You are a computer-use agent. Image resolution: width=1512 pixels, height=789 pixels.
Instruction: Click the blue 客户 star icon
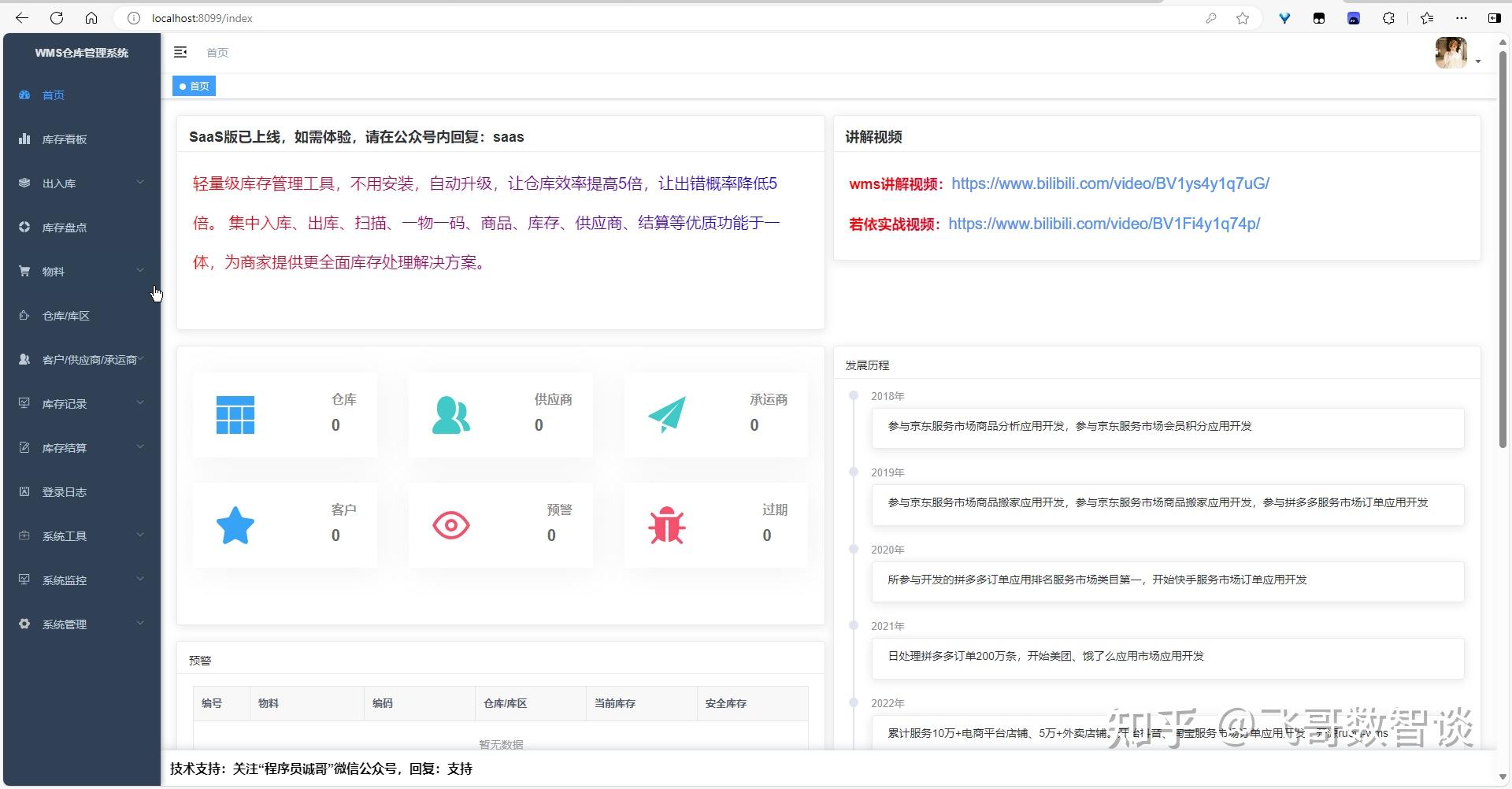[235, 525]
